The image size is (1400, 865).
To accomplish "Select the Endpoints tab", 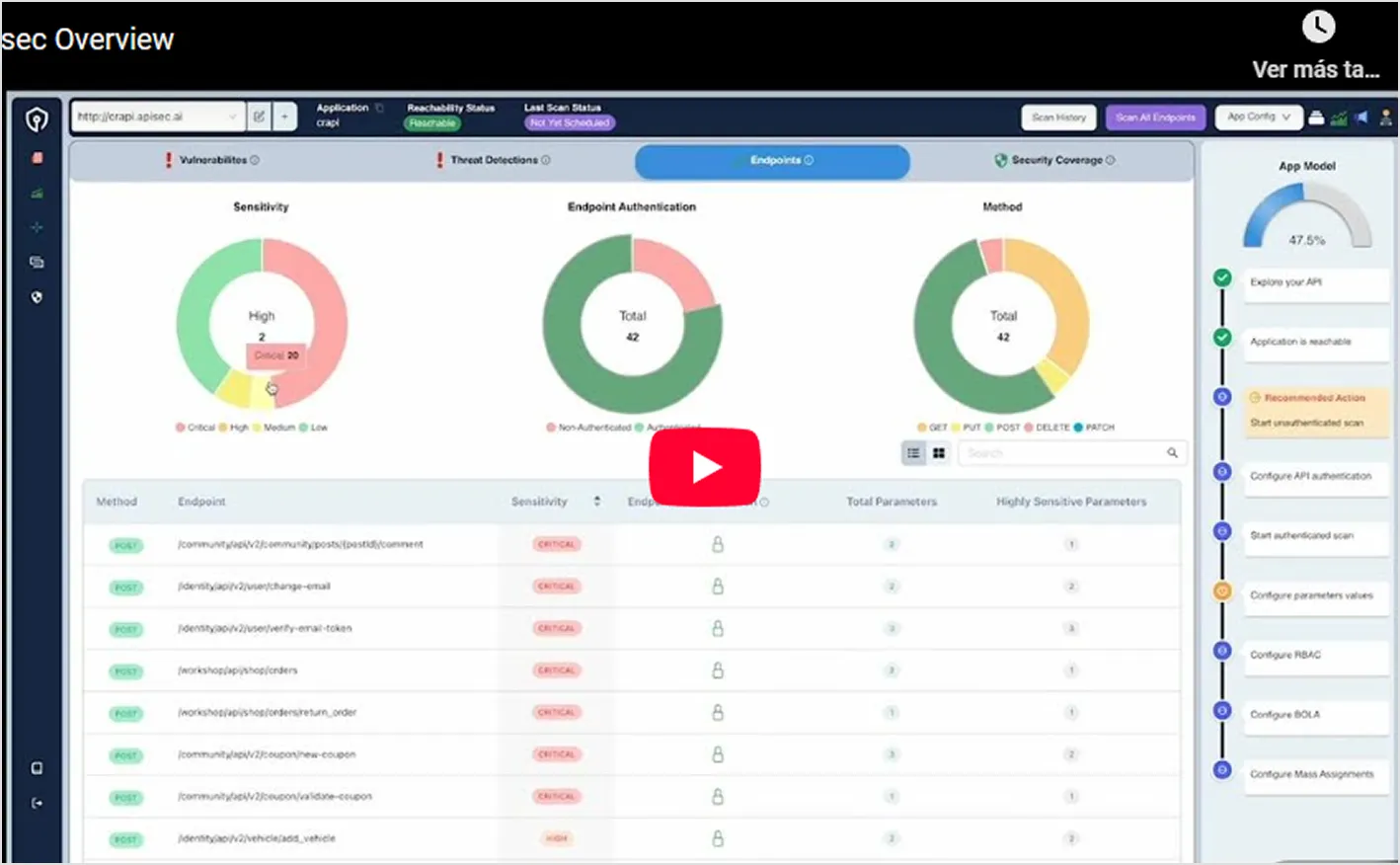I will point(772,161).
